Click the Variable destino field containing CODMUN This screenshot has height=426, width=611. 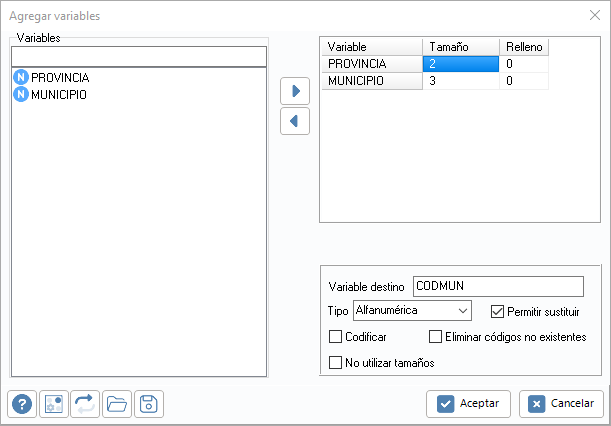(x=497, y=286)
